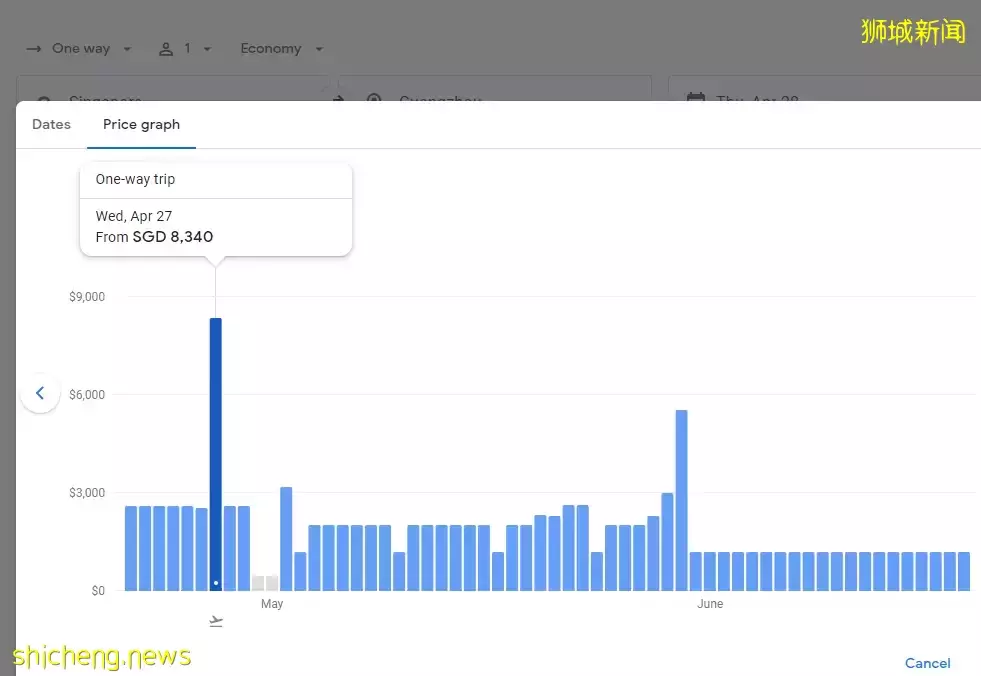
Task: Swap origin and destination with arrows icon
Action: click(338, 98)
